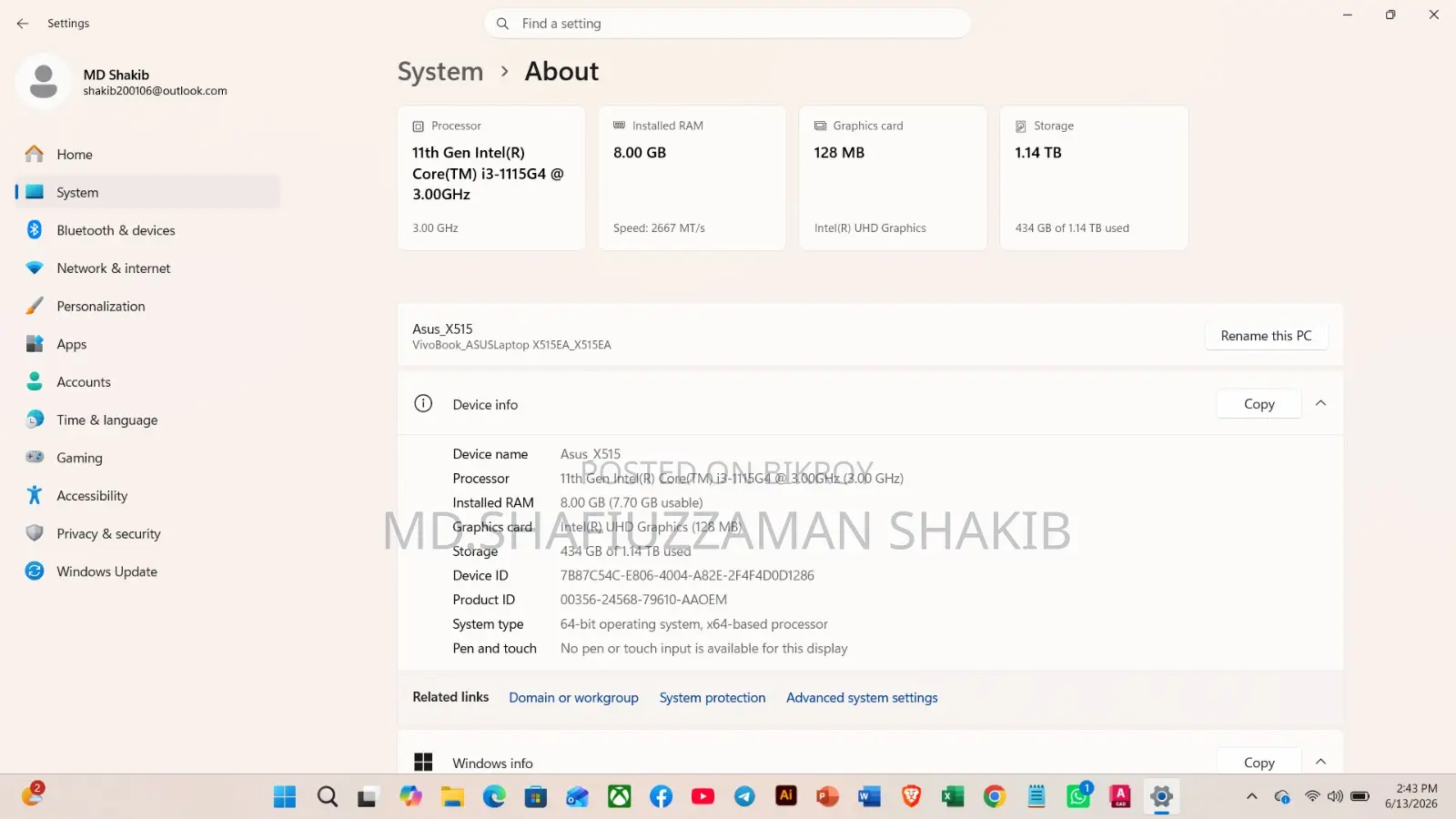This screenshot has width=1456, height=819.
Task: Open the Windows Start menu
Action: (x=285, y=797)
